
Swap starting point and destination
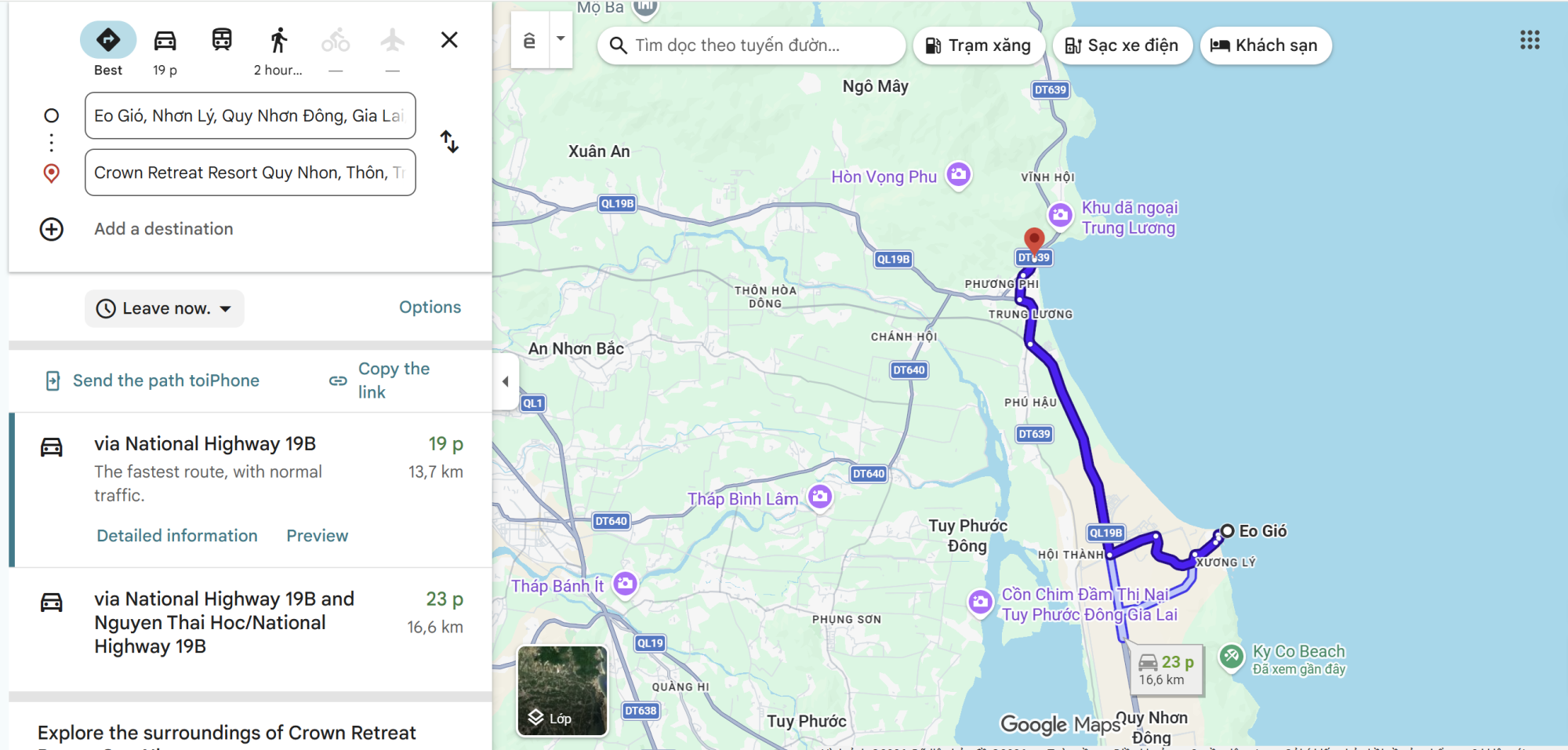[449, 142]
